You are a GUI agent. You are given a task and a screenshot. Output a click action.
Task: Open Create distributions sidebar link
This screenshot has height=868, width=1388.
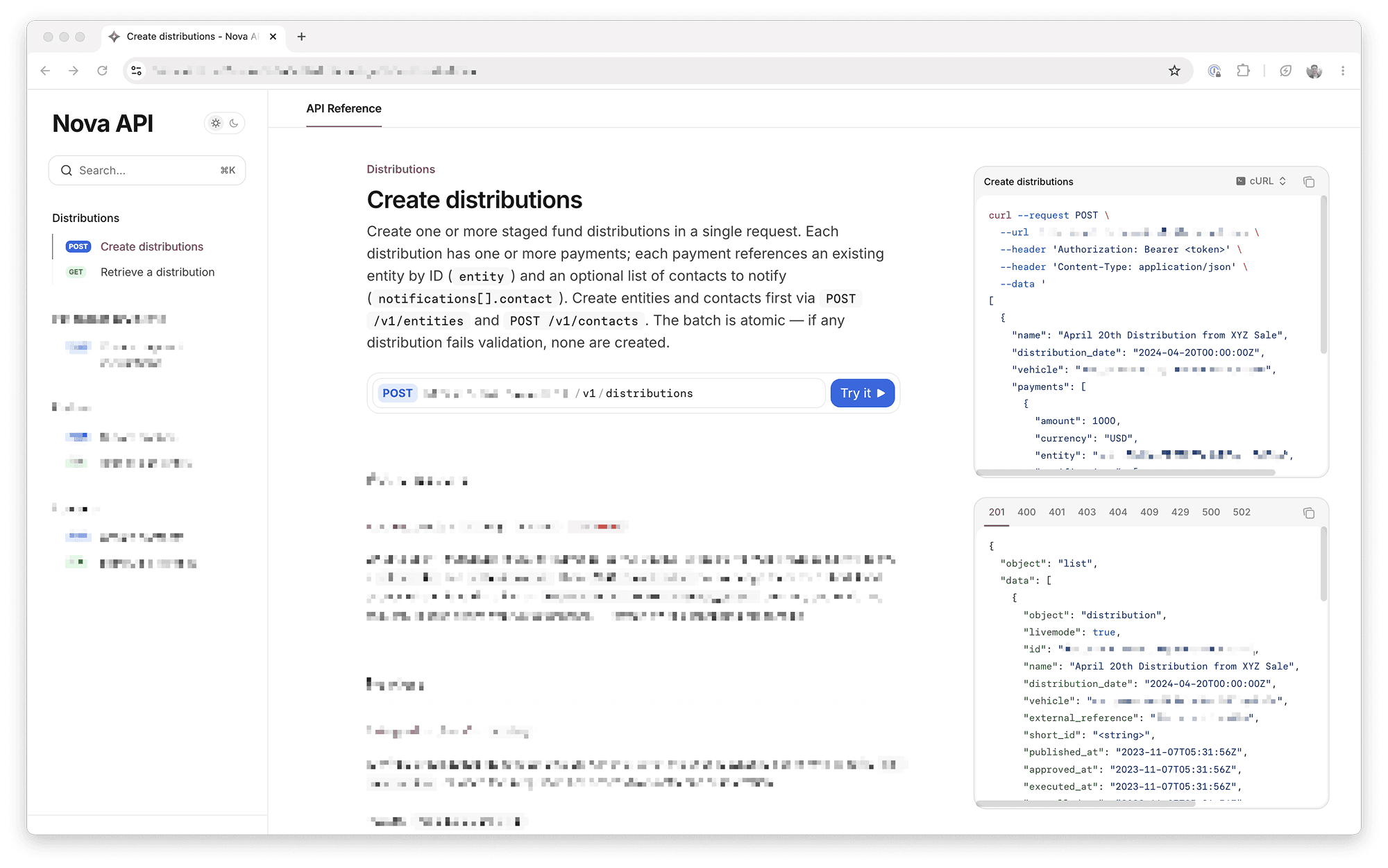click(152, 247)
